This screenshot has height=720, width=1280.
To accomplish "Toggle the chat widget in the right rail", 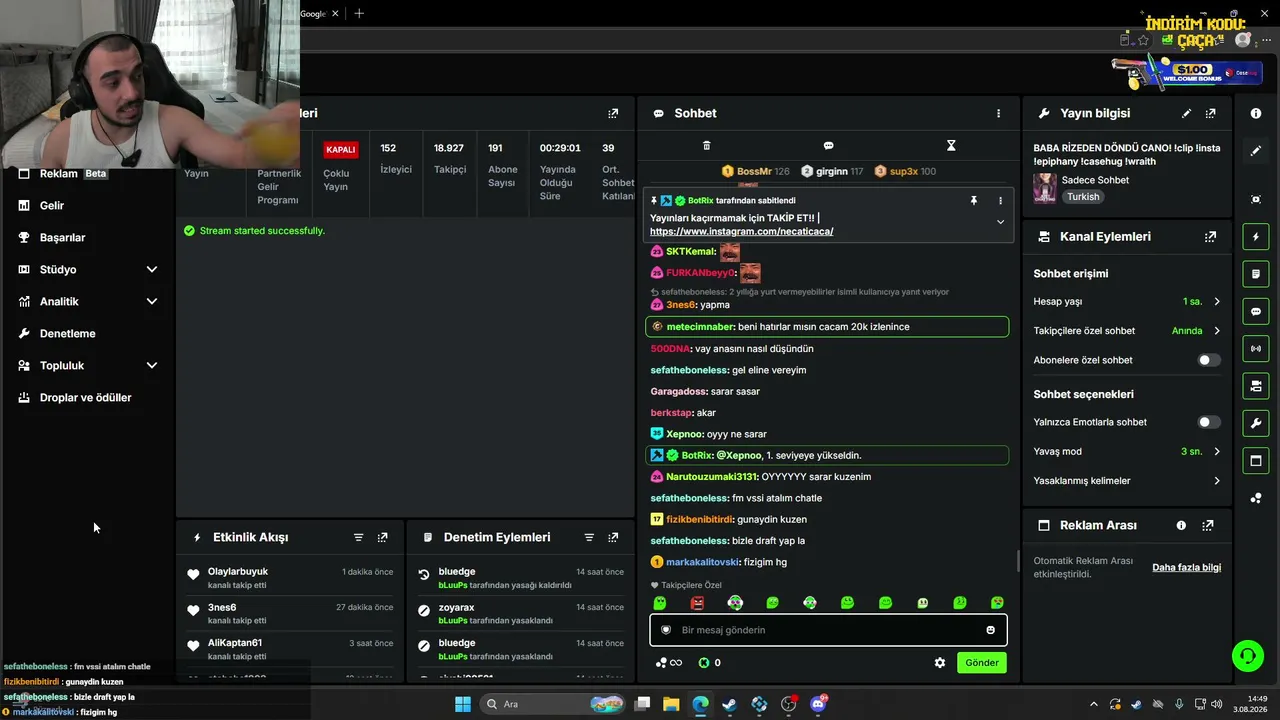I will (1256, 311).
